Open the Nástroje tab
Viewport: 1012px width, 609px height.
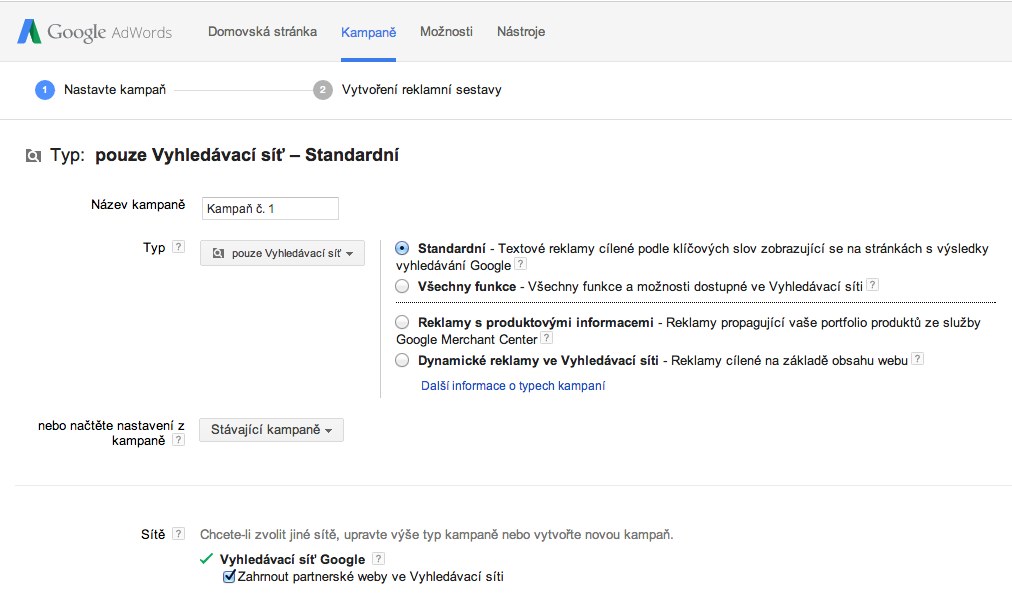pyautogui.click(x=521, y=32)
